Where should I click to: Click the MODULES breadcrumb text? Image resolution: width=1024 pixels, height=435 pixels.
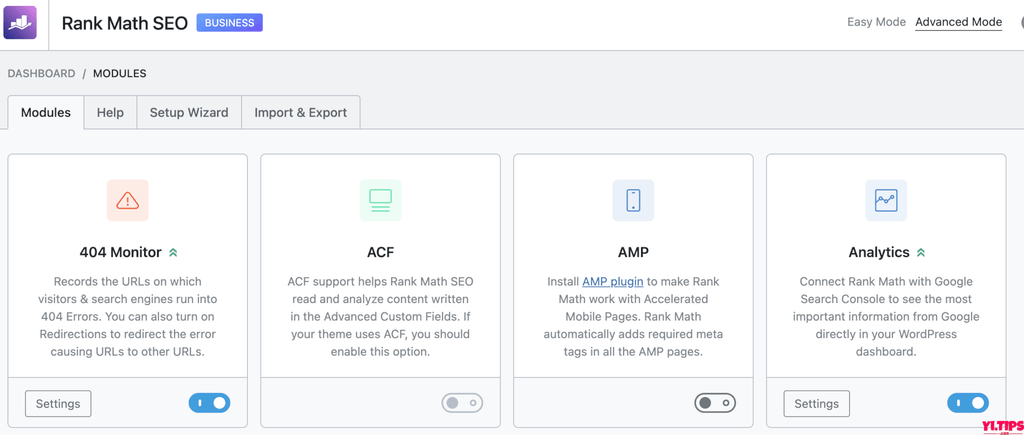coord(120,73)
